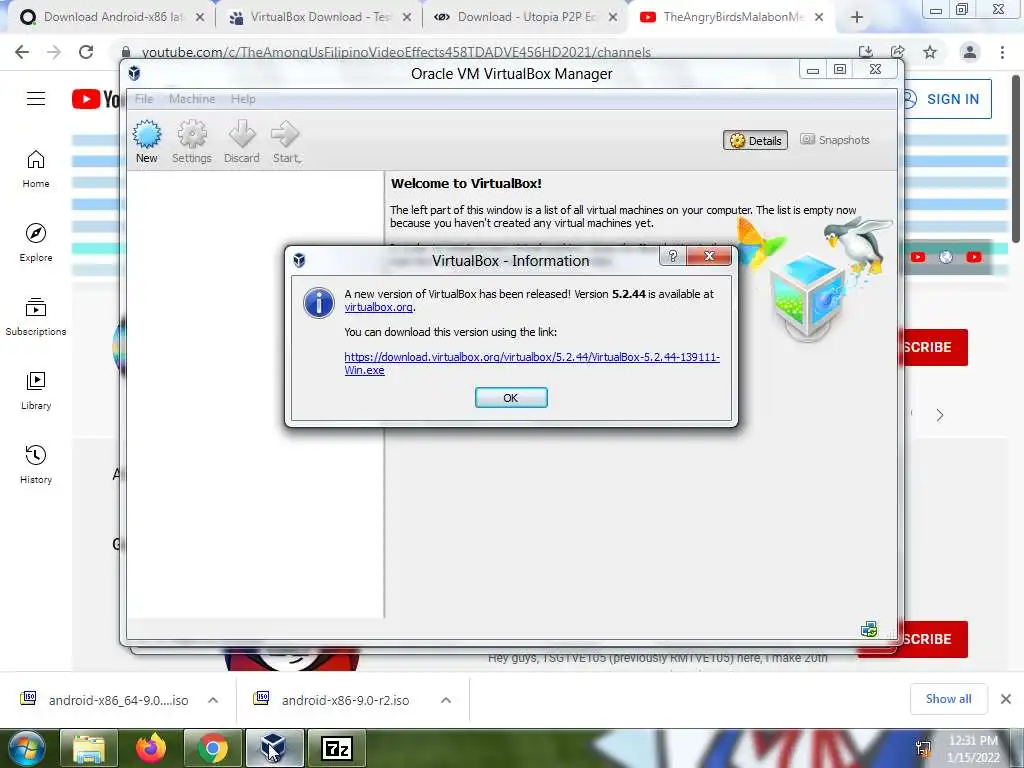
Task: Click Show all downloads
Action: point(948,699)
